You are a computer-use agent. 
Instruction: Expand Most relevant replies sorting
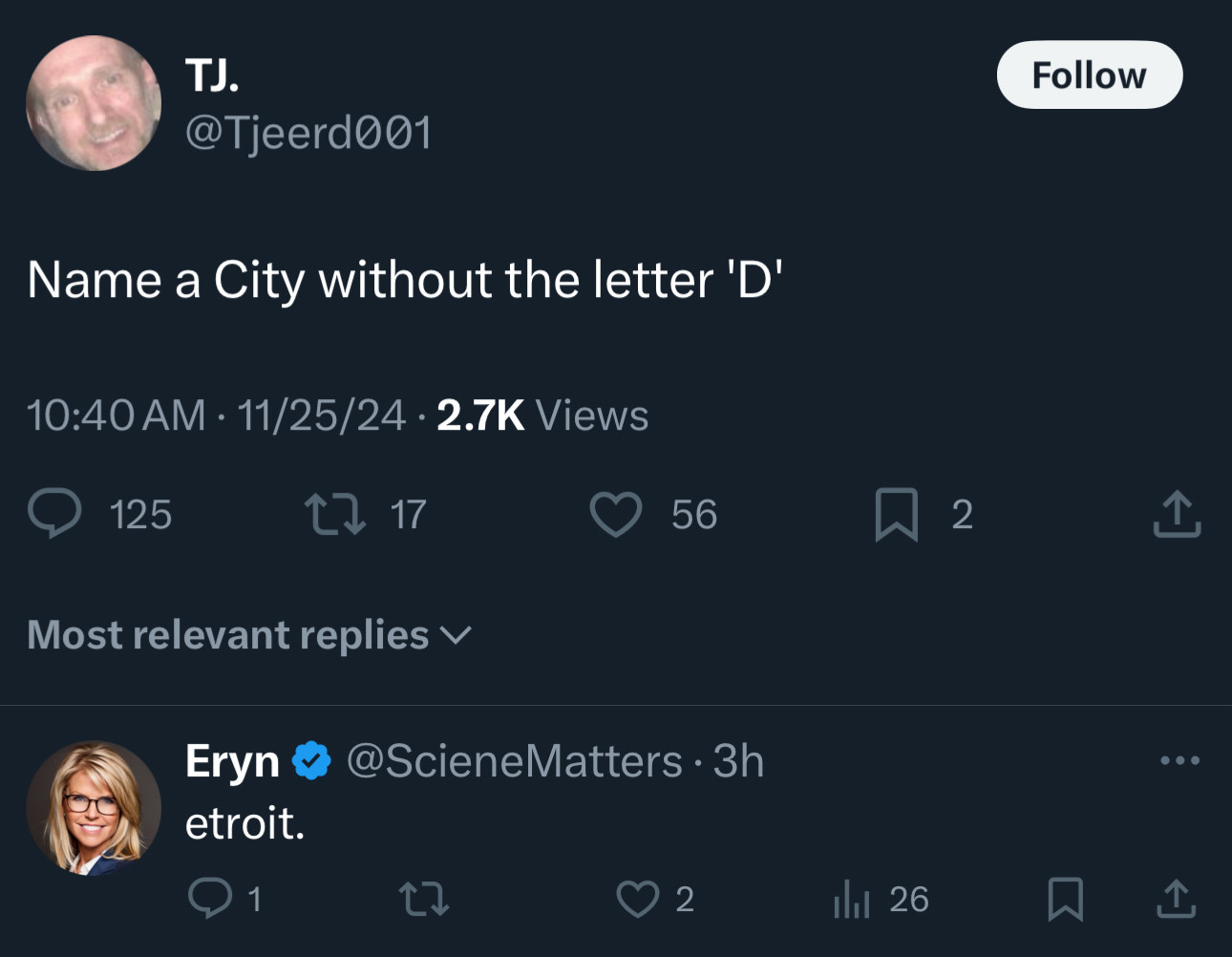249,635
